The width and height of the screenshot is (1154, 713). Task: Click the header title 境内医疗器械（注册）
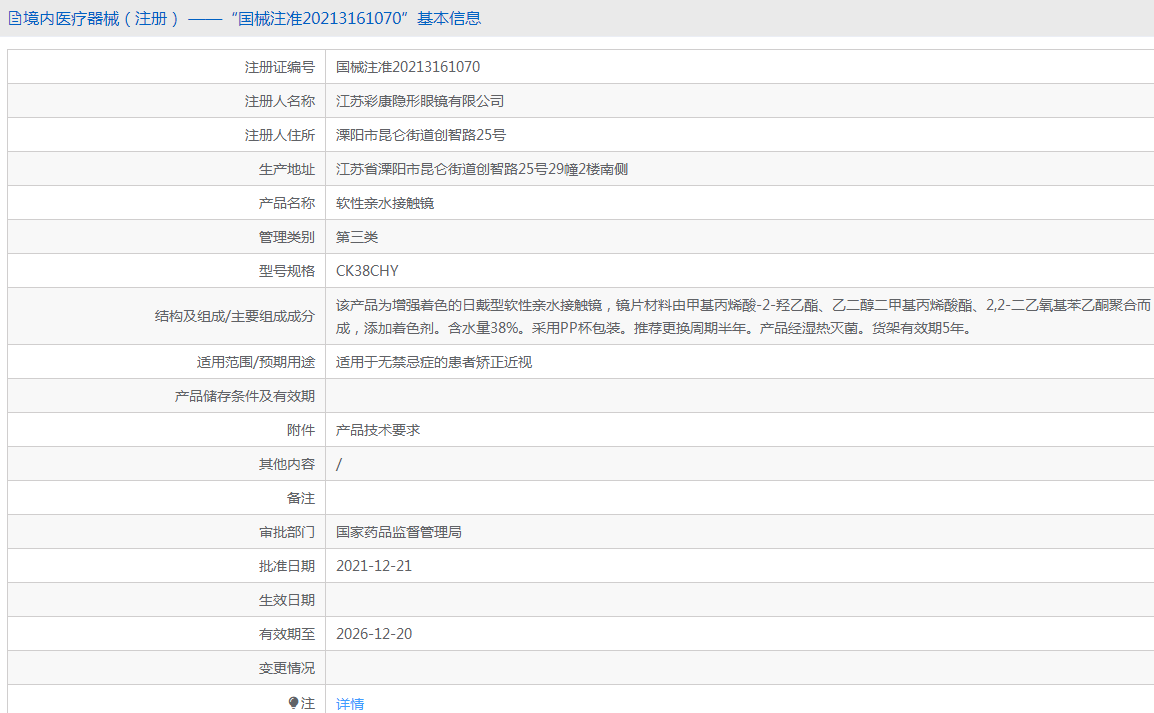101,18
